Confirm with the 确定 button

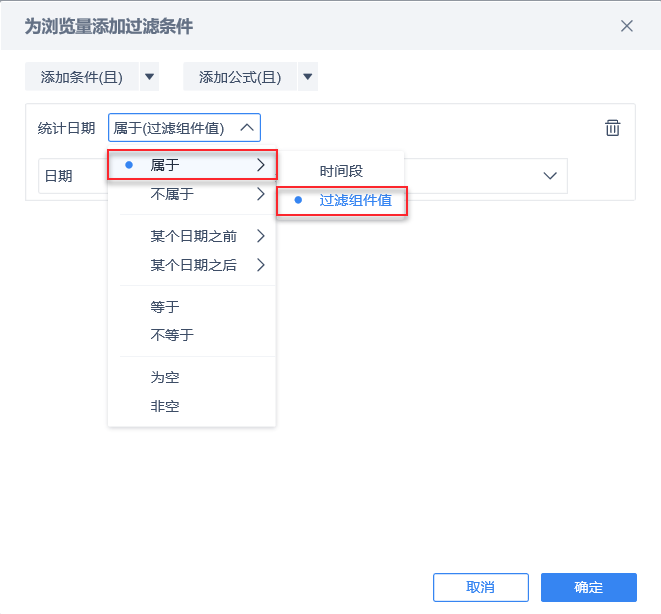tap(588, 587)
